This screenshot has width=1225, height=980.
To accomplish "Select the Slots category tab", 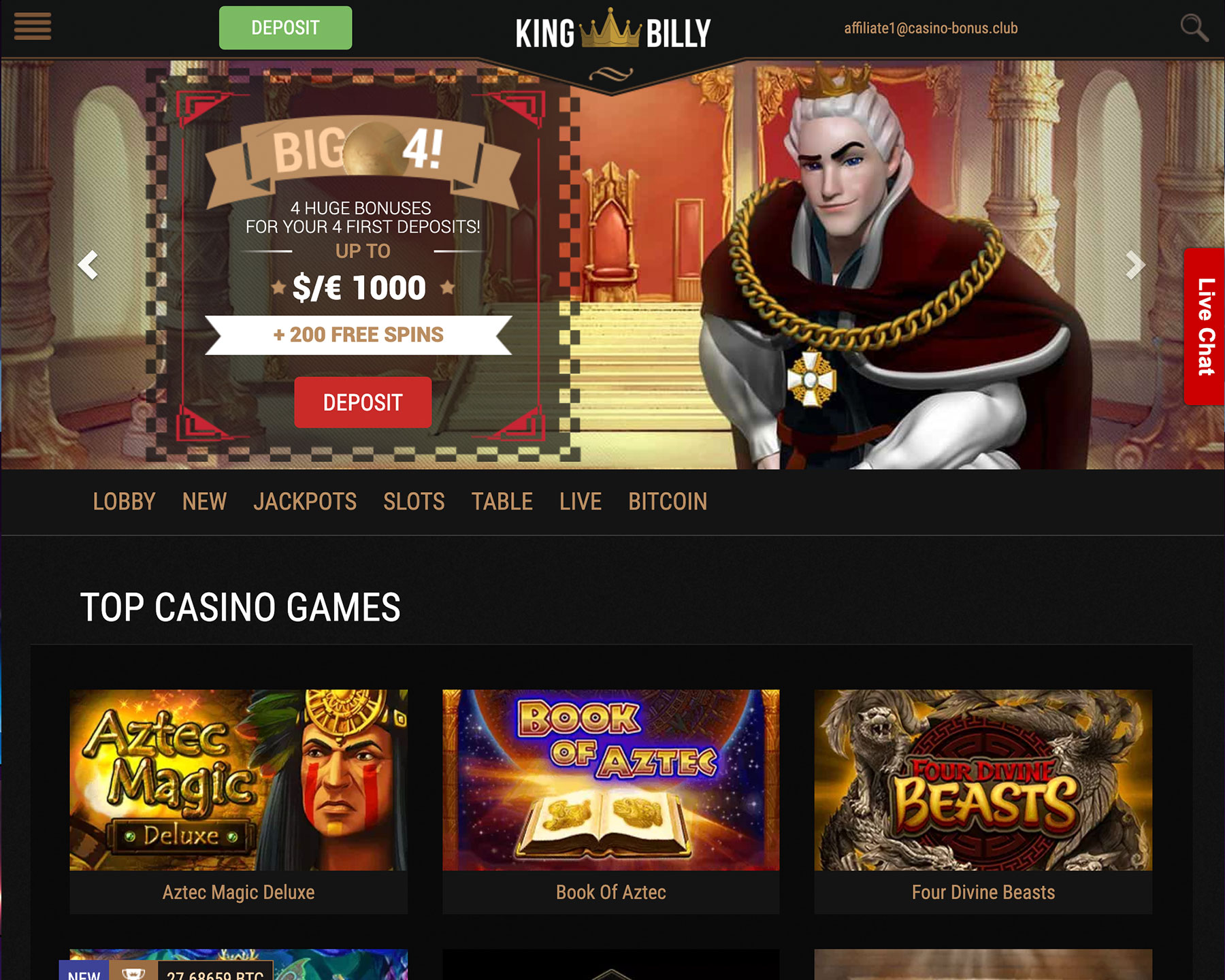I will (414, 502).
